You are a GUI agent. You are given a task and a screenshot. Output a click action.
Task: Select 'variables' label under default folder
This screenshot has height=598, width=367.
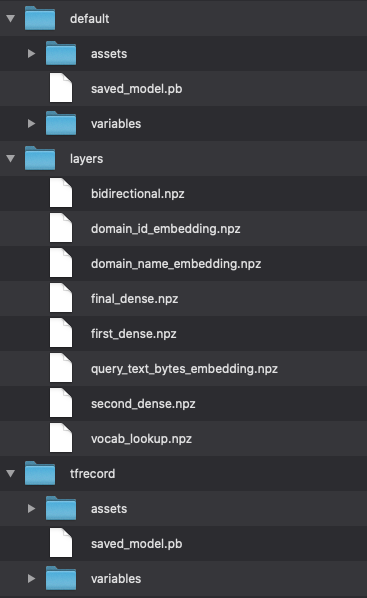116,124
